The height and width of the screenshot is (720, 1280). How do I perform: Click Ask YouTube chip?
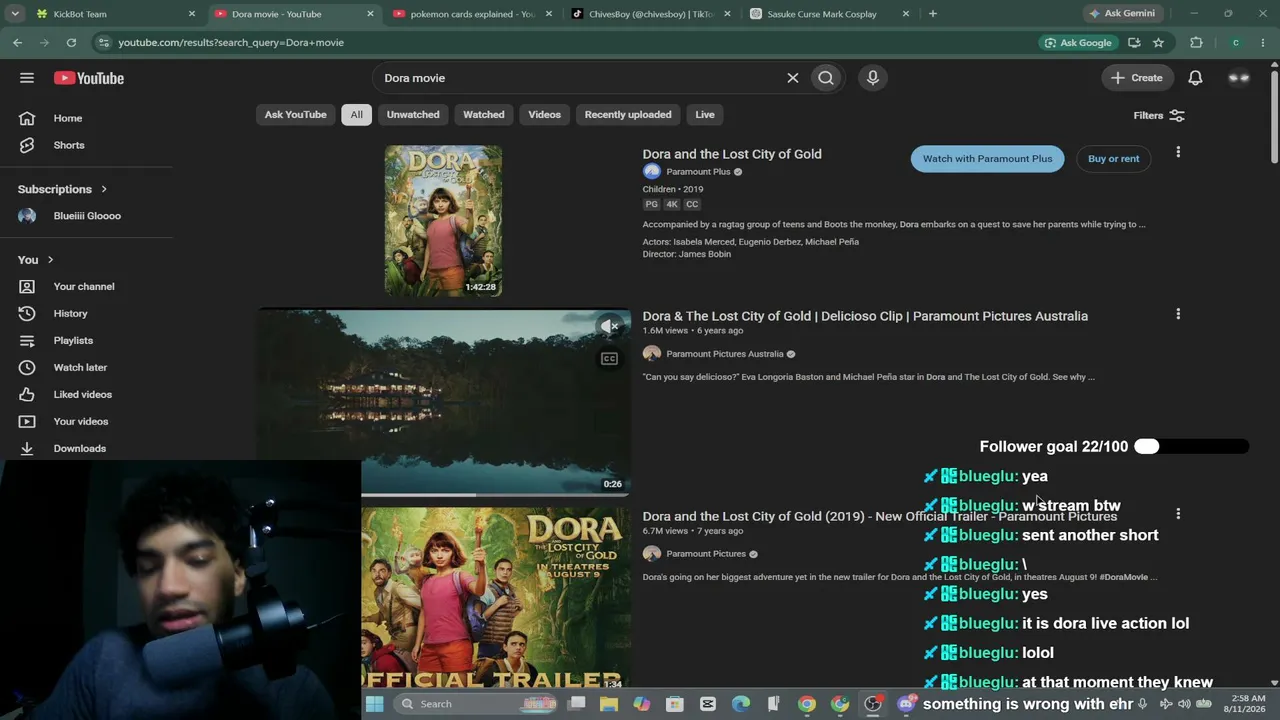296,115
